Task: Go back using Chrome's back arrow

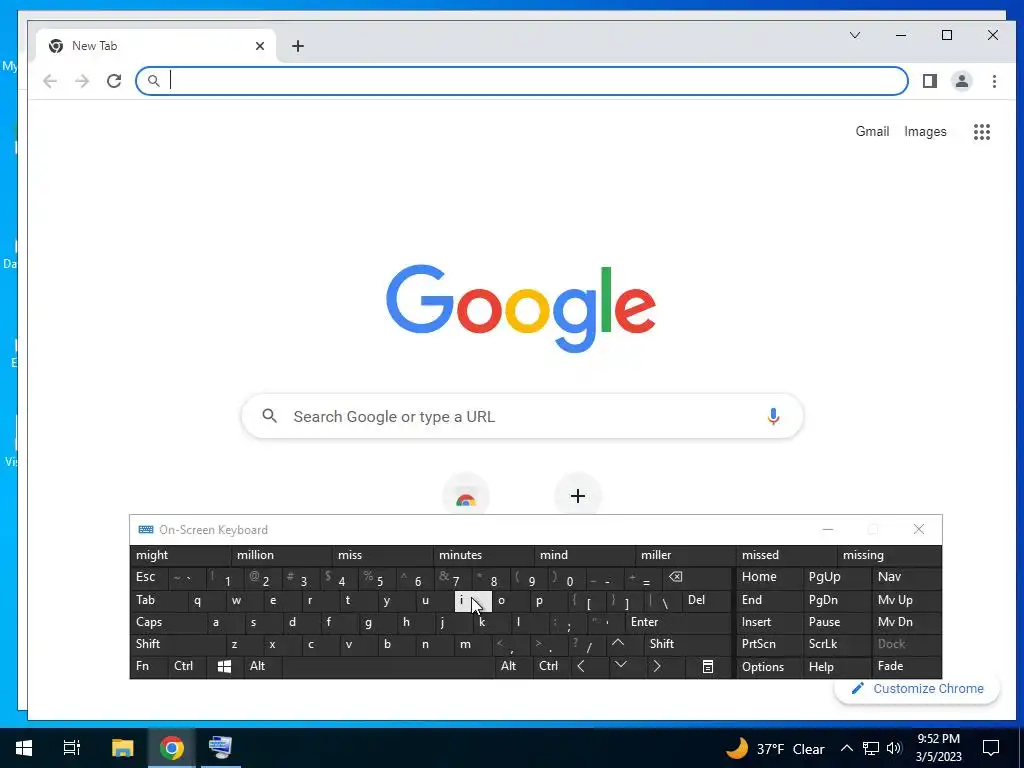Action: click(x=50, y=81)
